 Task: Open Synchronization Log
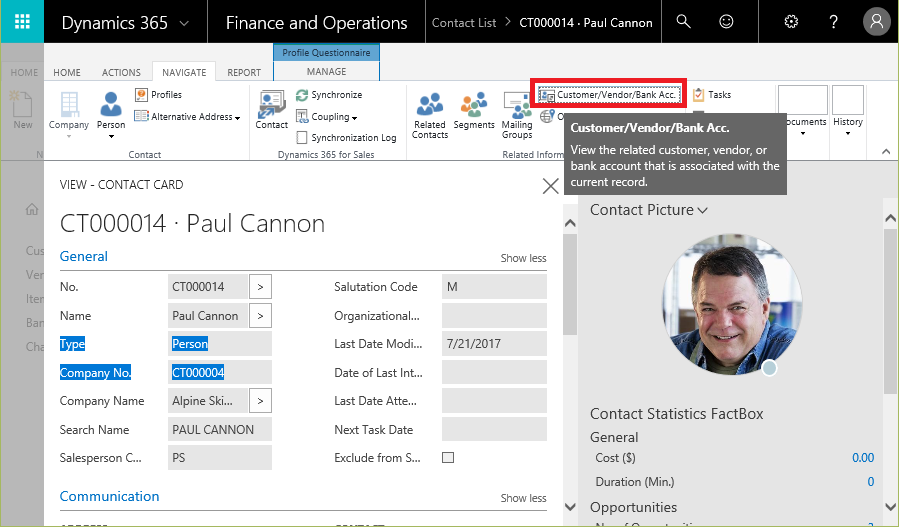coord(346,138)
